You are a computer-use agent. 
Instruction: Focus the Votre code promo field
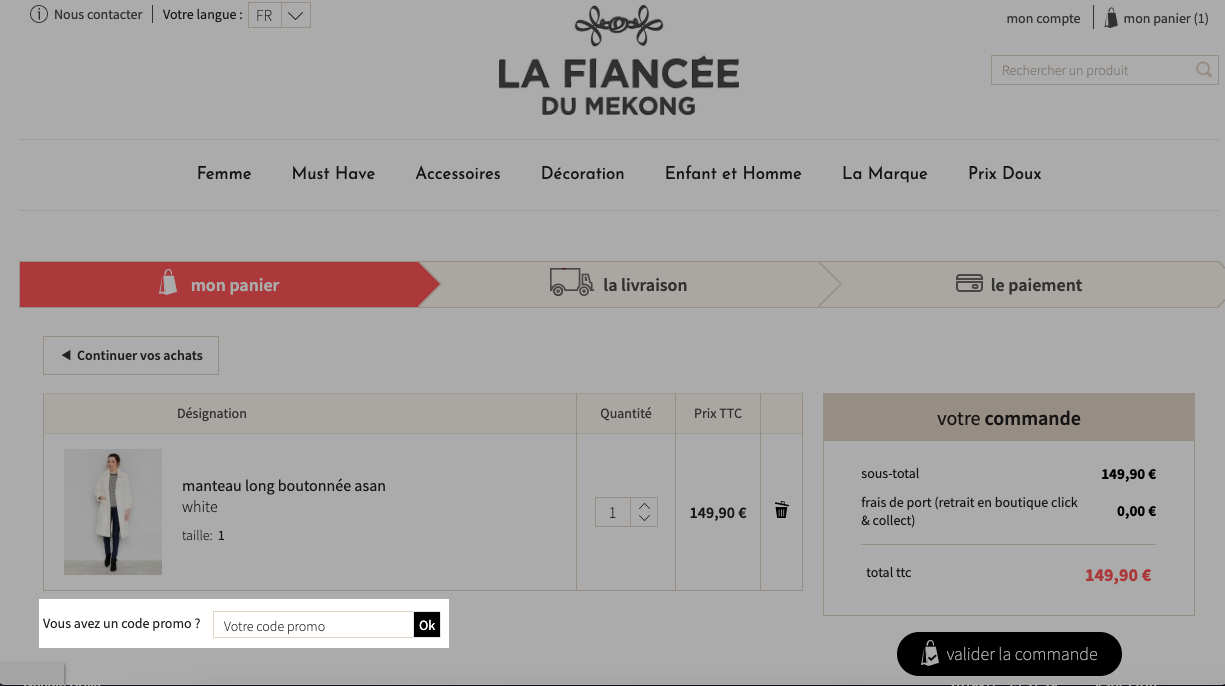pos(314,625)
